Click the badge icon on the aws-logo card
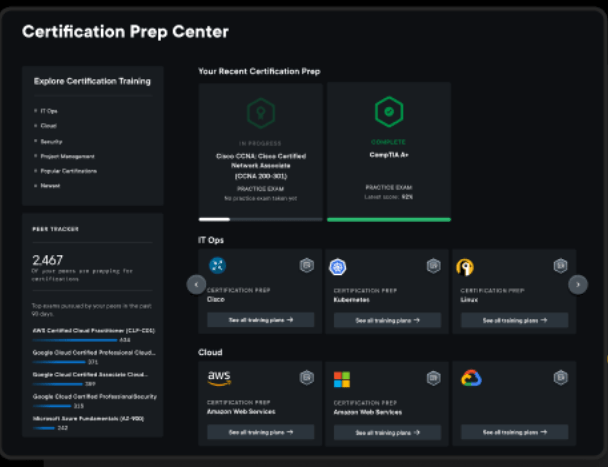 (x=307, y=378)
